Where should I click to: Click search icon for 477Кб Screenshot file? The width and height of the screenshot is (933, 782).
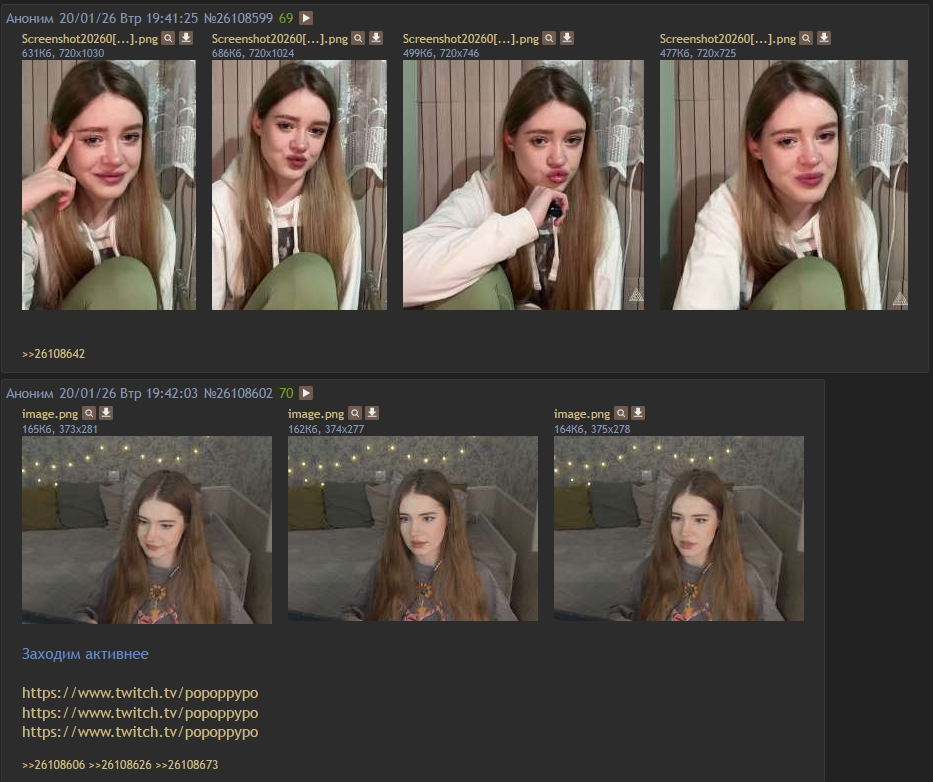[x=806, y=38]
